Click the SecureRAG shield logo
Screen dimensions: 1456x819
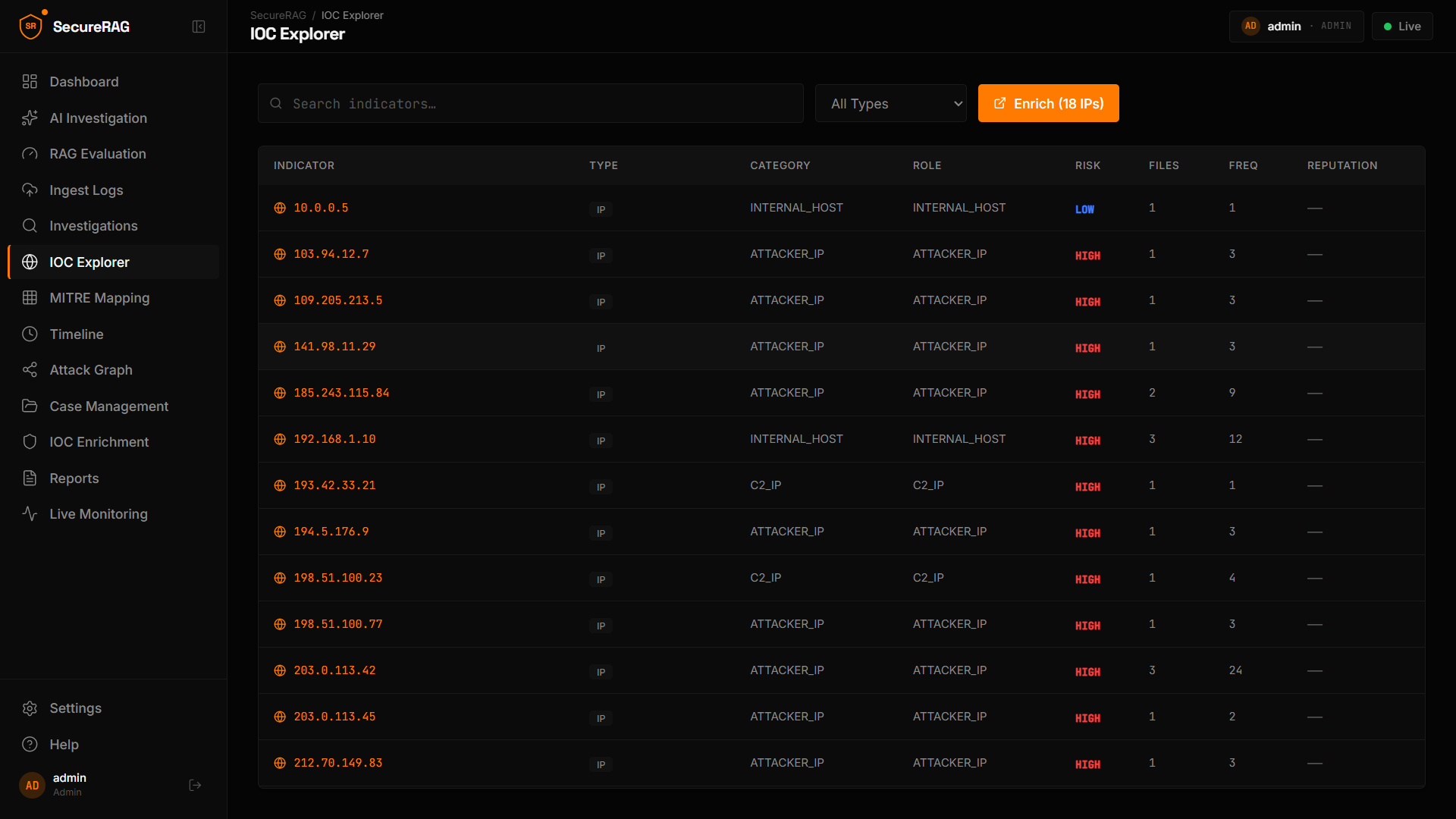tap(31, 27)
